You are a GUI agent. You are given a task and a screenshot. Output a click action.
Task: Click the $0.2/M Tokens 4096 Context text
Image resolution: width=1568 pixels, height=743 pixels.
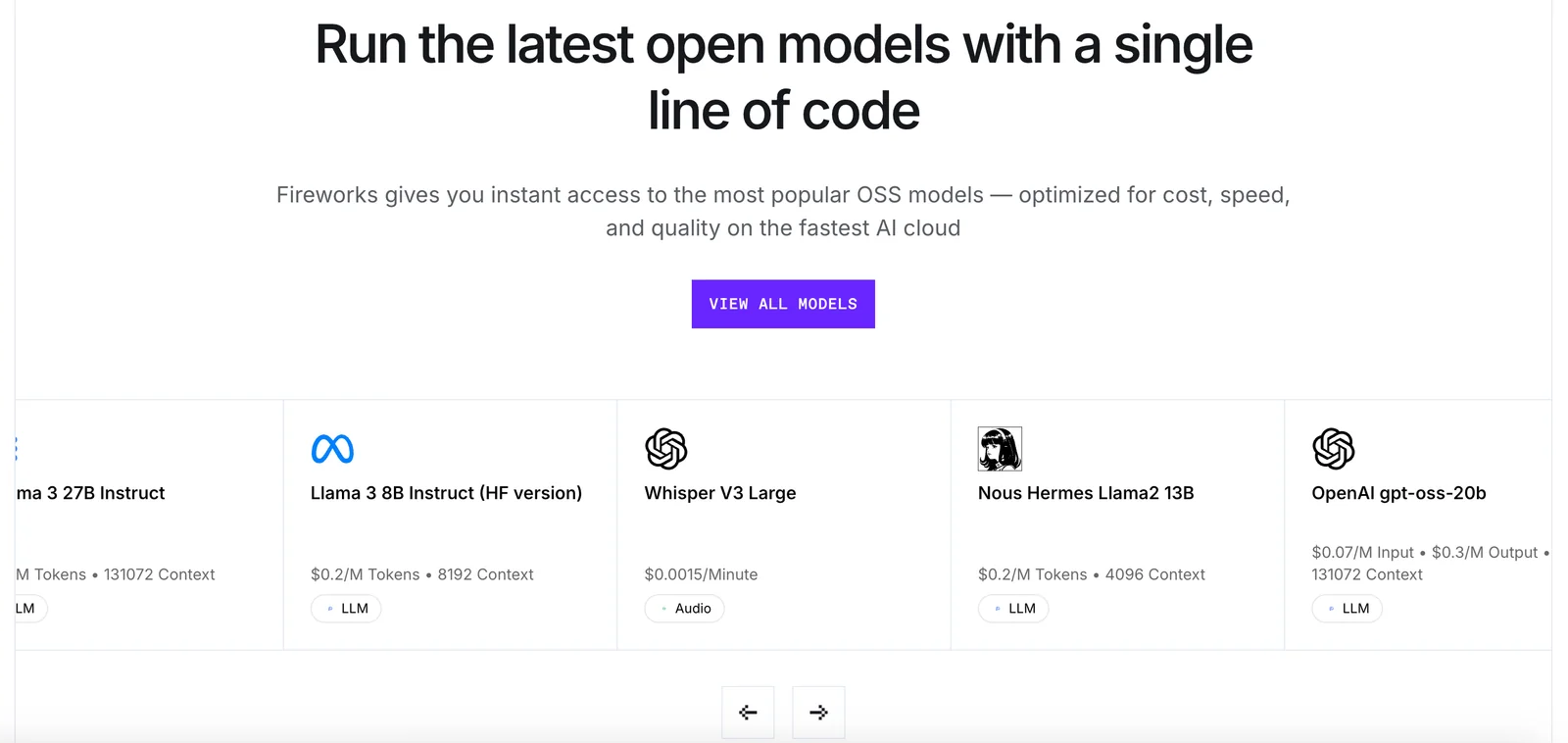(x=1091, y=574)
